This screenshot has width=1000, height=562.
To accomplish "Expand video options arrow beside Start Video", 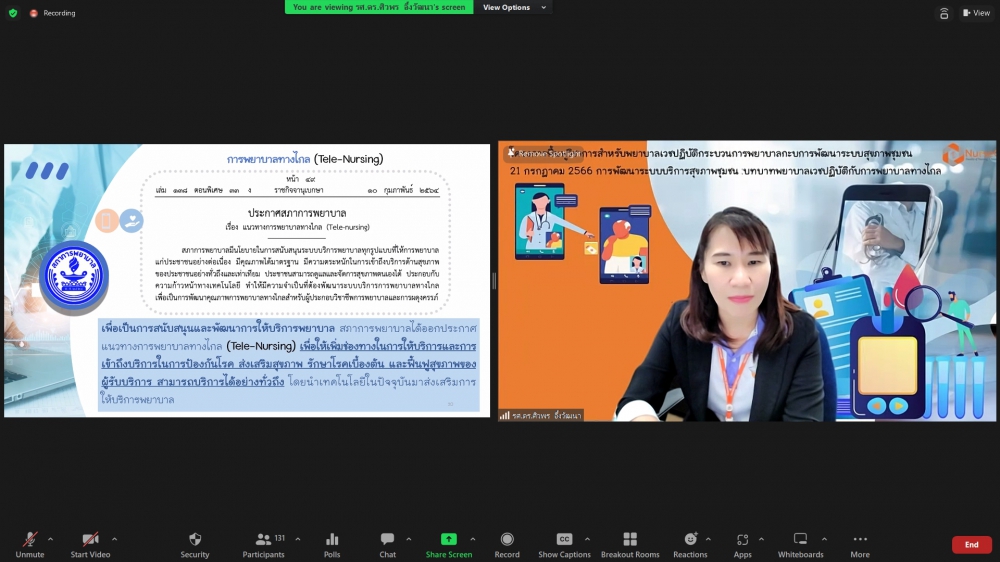I will (114, 539).
